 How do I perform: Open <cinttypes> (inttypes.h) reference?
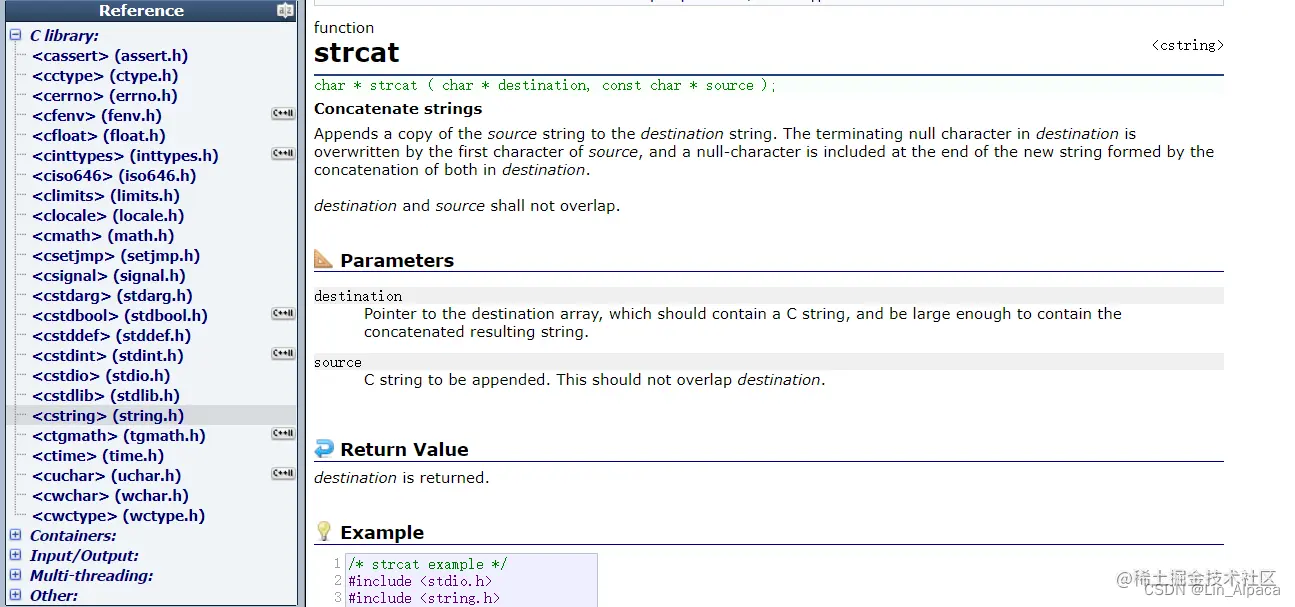[x=125, y=156]
